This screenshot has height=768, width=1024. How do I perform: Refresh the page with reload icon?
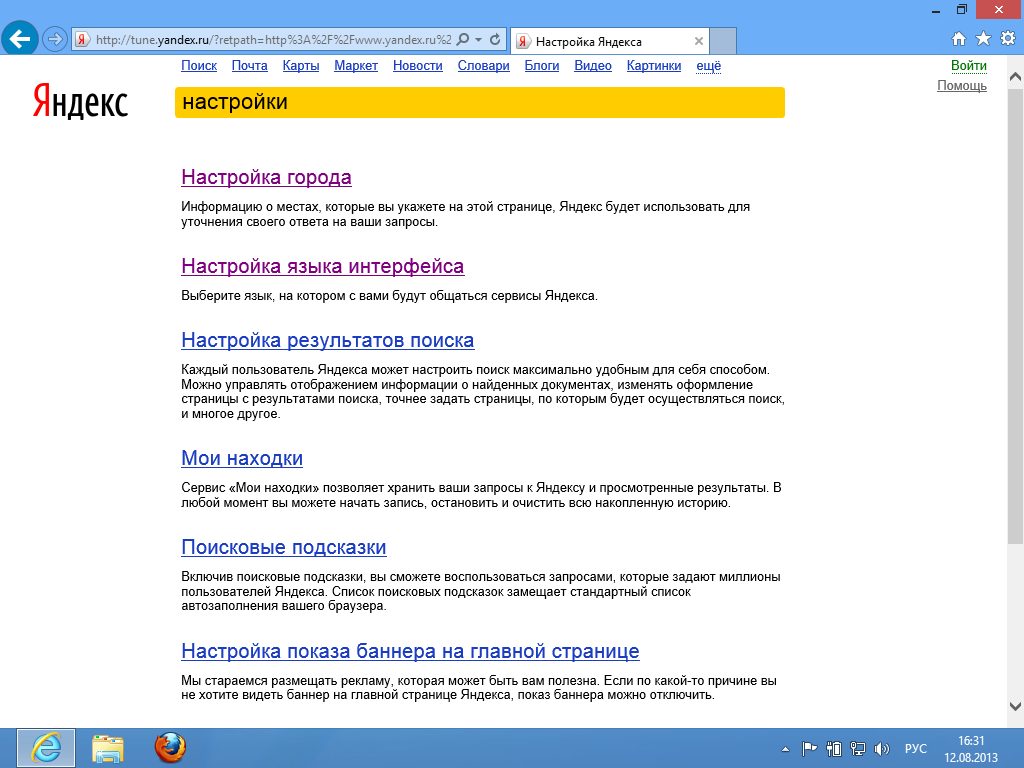pos(495,40)
